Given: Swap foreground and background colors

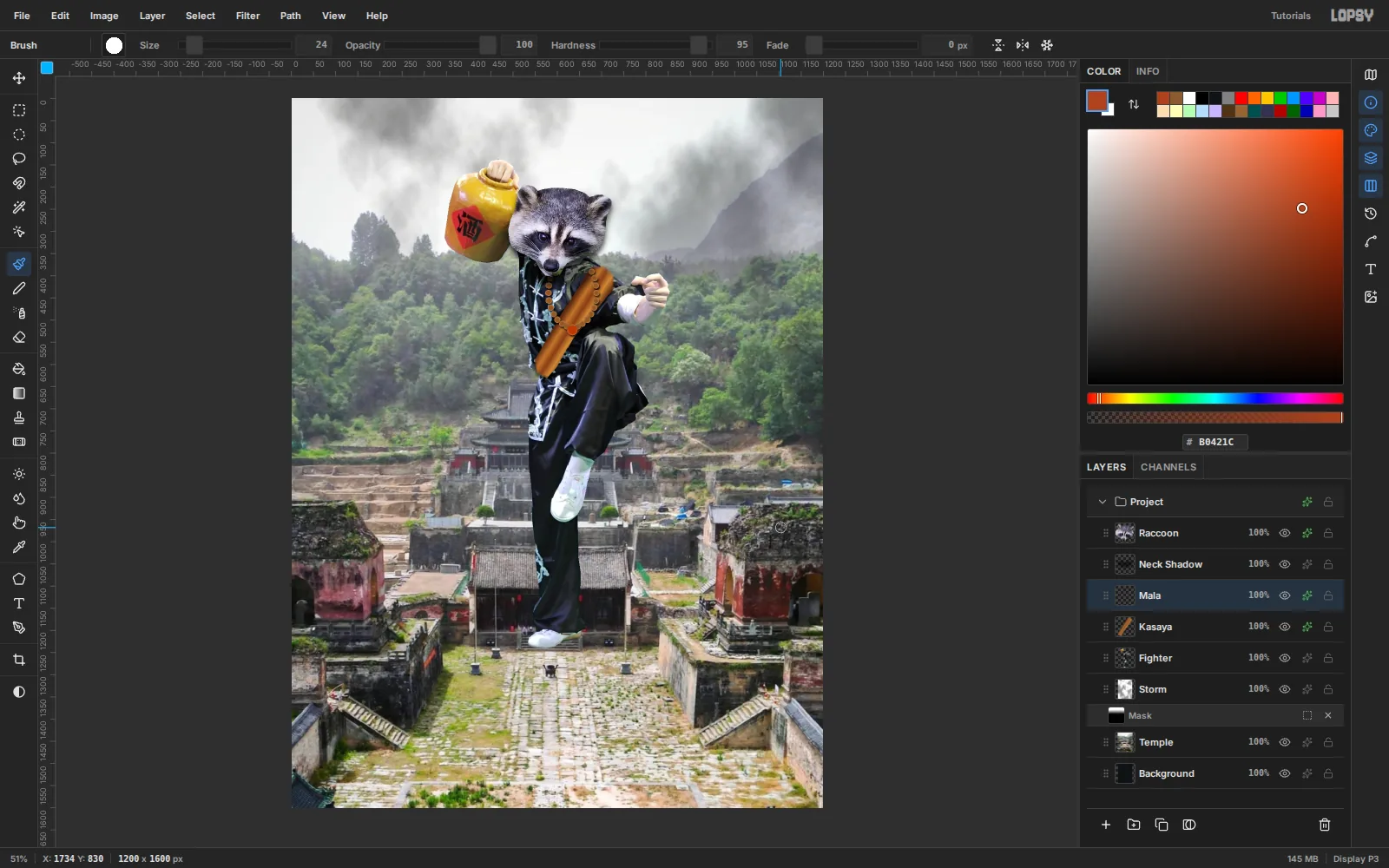Looking at the screenshot, I should pyautogui.click(x=1134, y=104).
